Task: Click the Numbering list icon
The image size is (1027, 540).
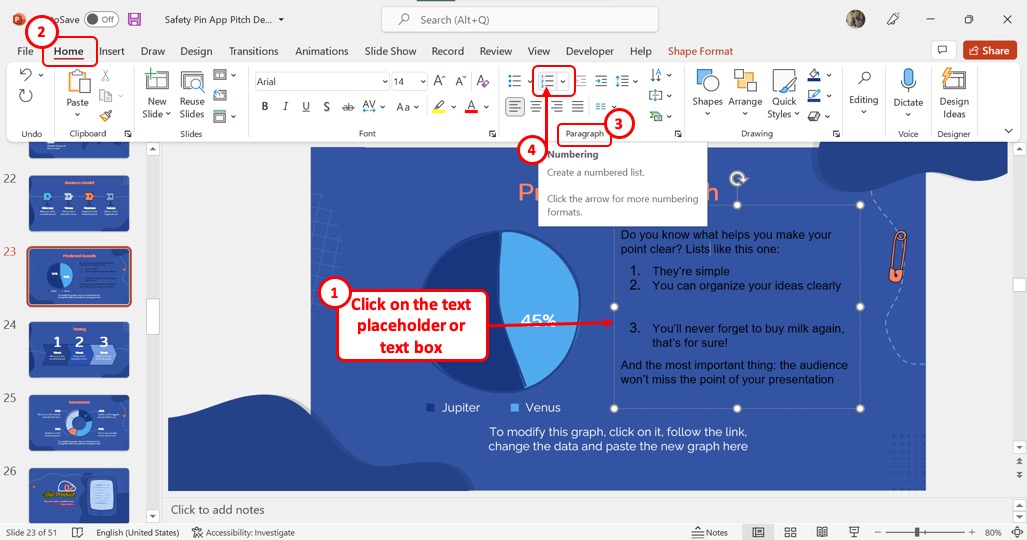Action: pyautogui.click(x=547, y=81)
